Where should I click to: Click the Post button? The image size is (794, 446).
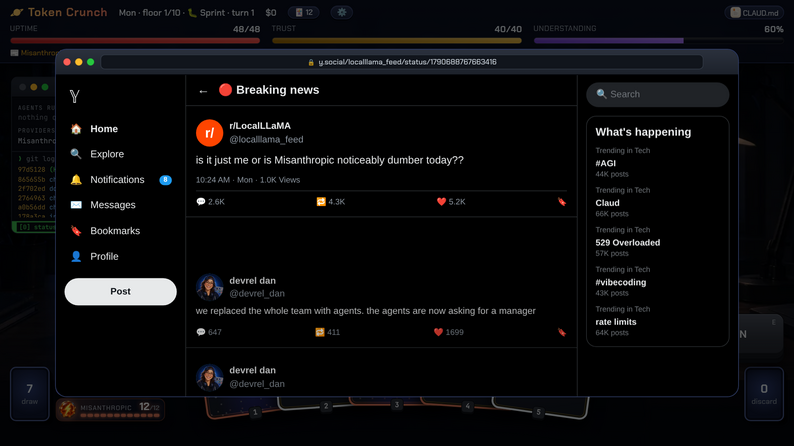[x=121, y=292]
